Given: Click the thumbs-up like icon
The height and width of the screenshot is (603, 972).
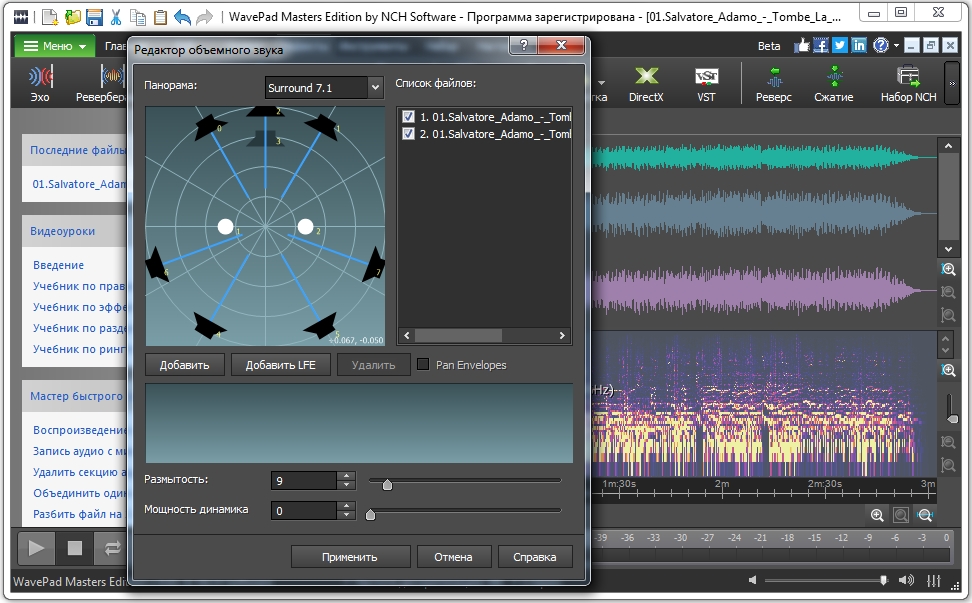Looking at the screenshot, I should pyautogui.click(x=802, y=45).
